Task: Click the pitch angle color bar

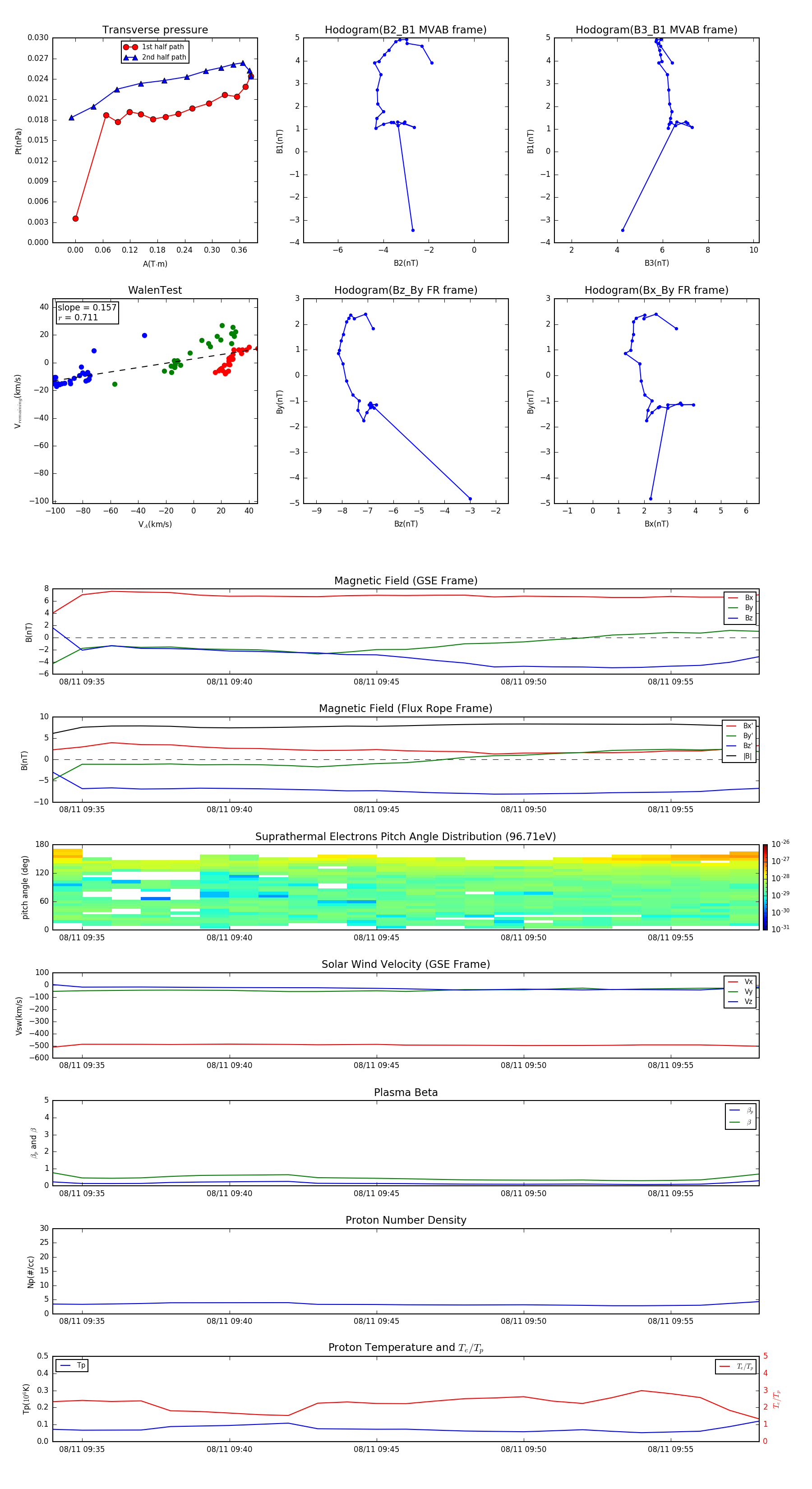Action: (x=765, y=887)
